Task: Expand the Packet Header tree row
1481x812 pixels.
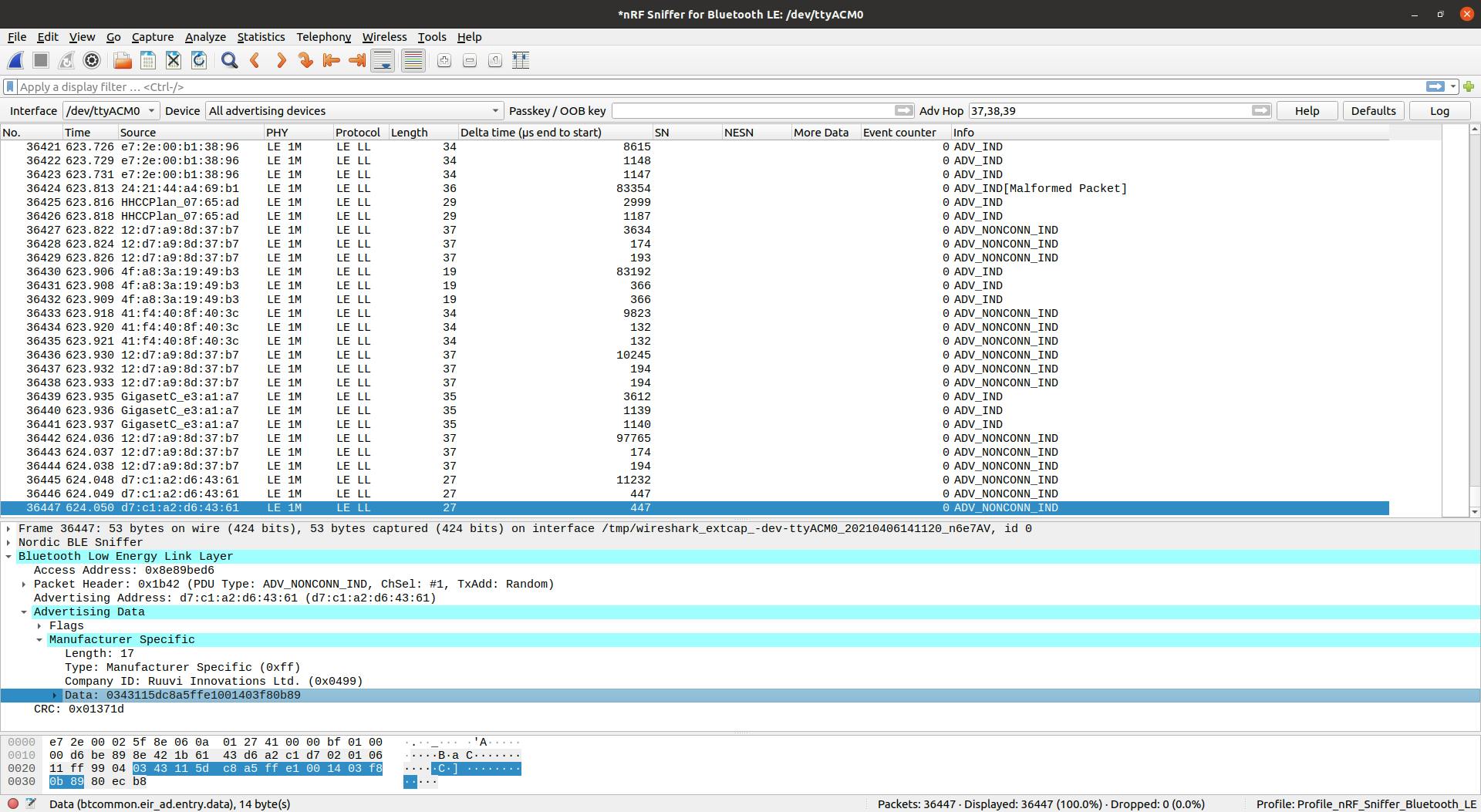Action: [24, 585]
